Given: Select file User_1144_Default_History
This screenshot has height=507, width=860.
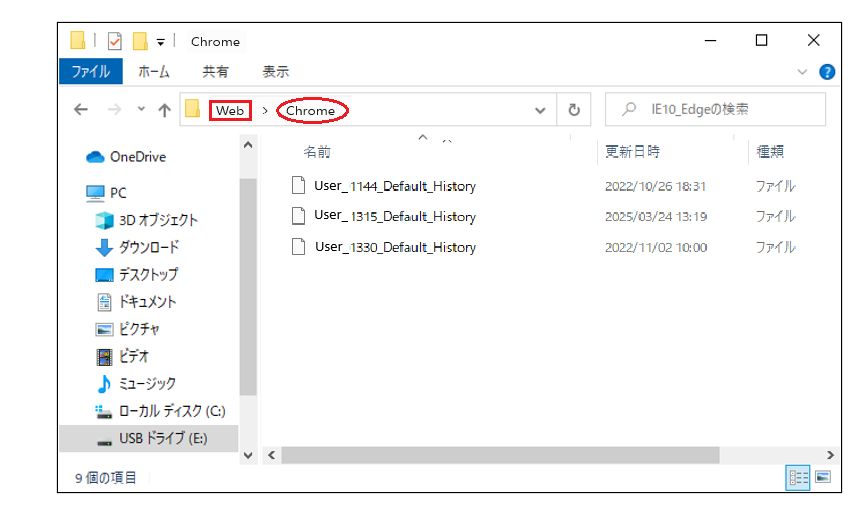Looking at the screenshot, I should [x=395, y=186].
